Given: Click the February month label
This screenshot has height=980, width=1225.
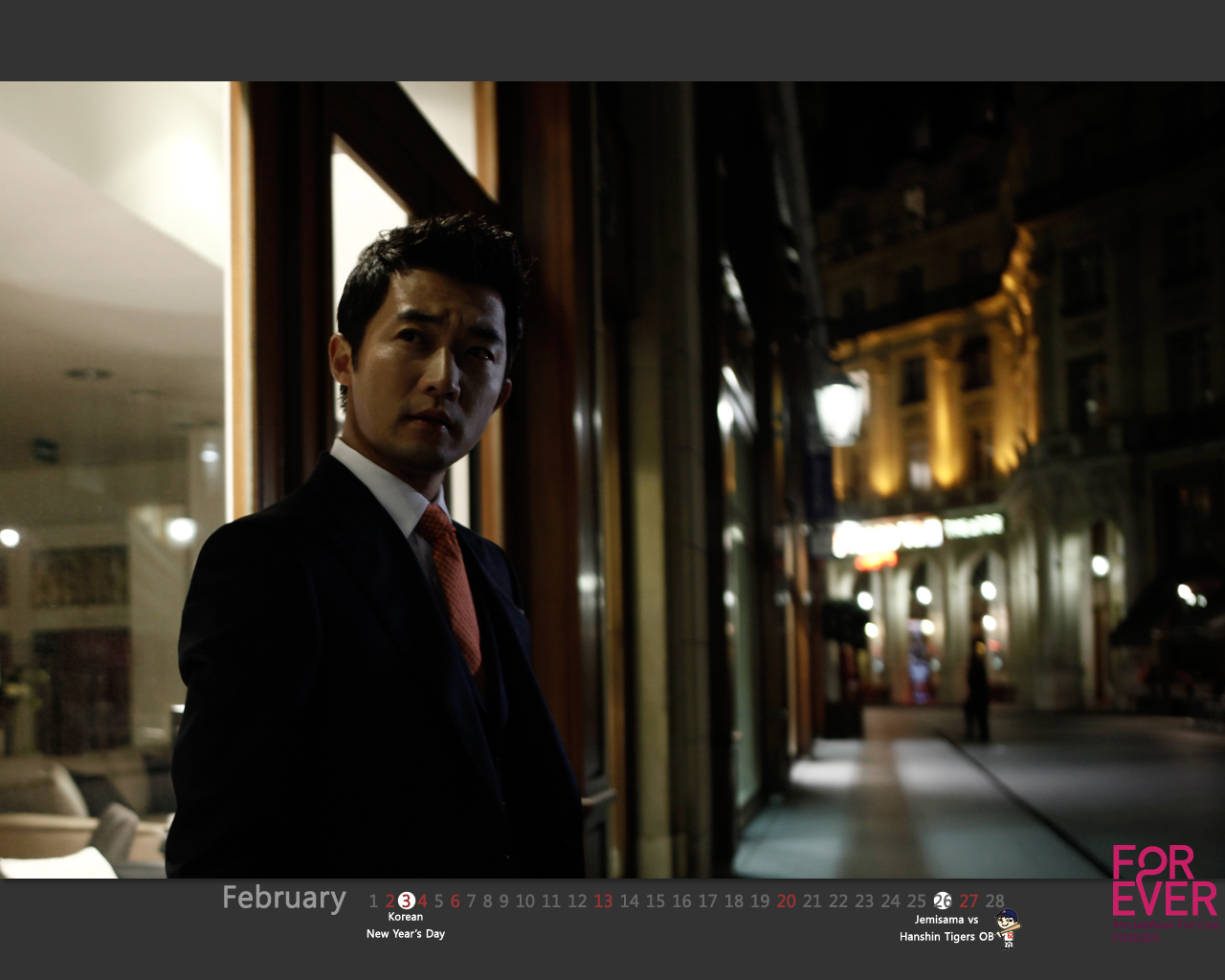Looking at the screenshot, I should click(284, 898).
